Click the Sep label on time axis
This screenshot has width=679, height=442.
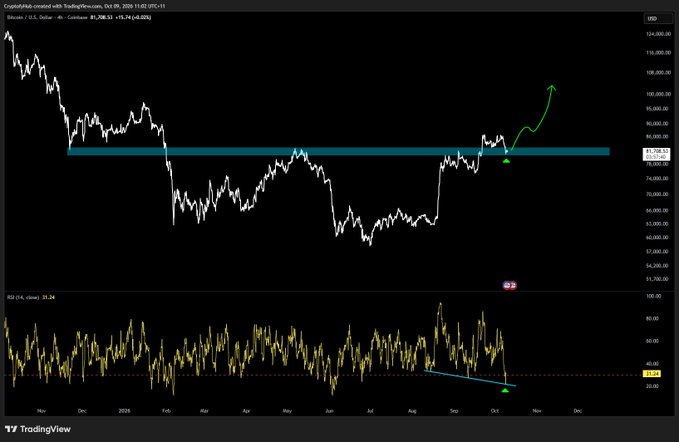coord(454,411)
